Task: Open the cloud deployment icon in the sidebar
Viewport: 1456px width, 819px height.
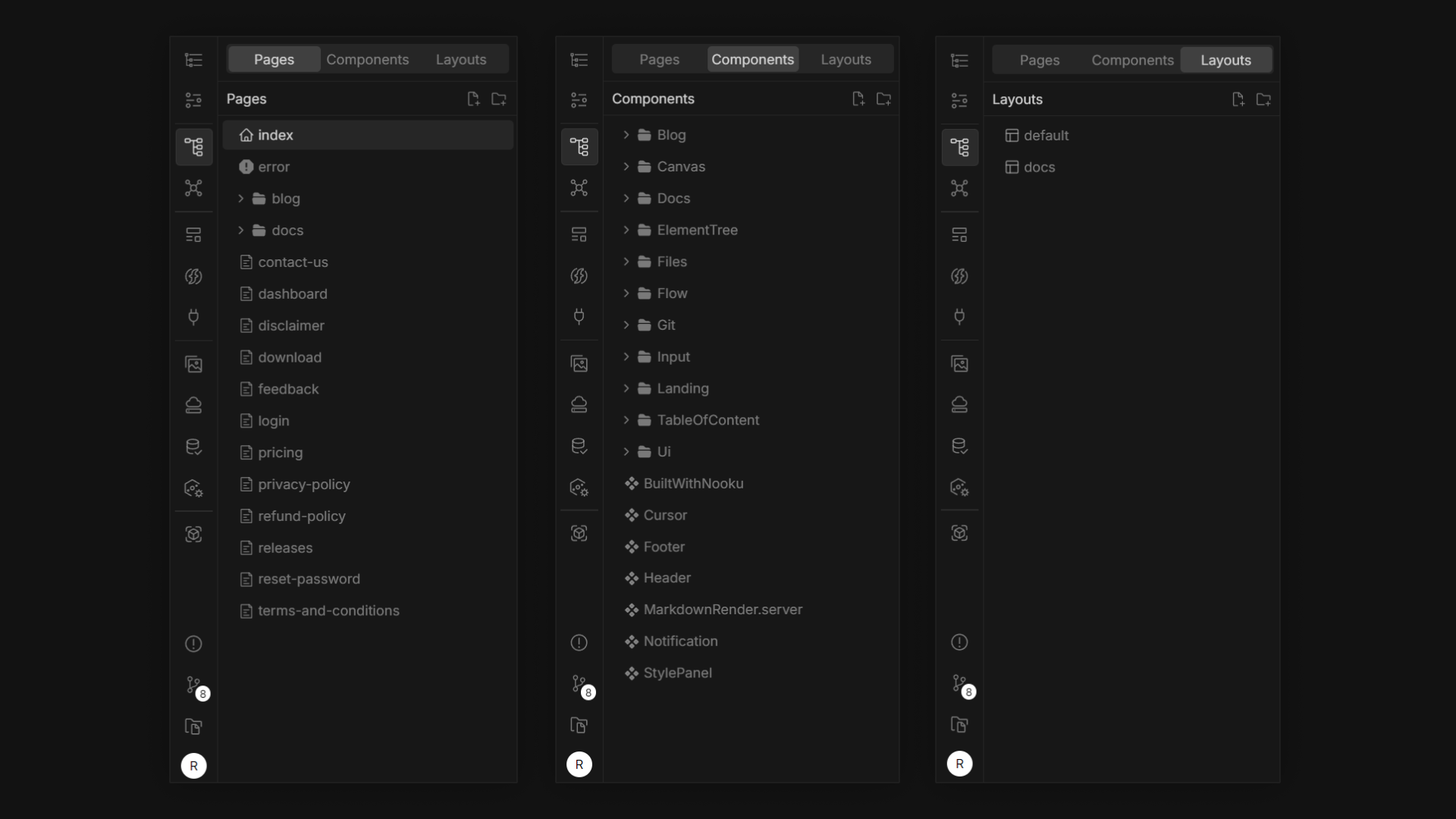Action: pos(194,405)
